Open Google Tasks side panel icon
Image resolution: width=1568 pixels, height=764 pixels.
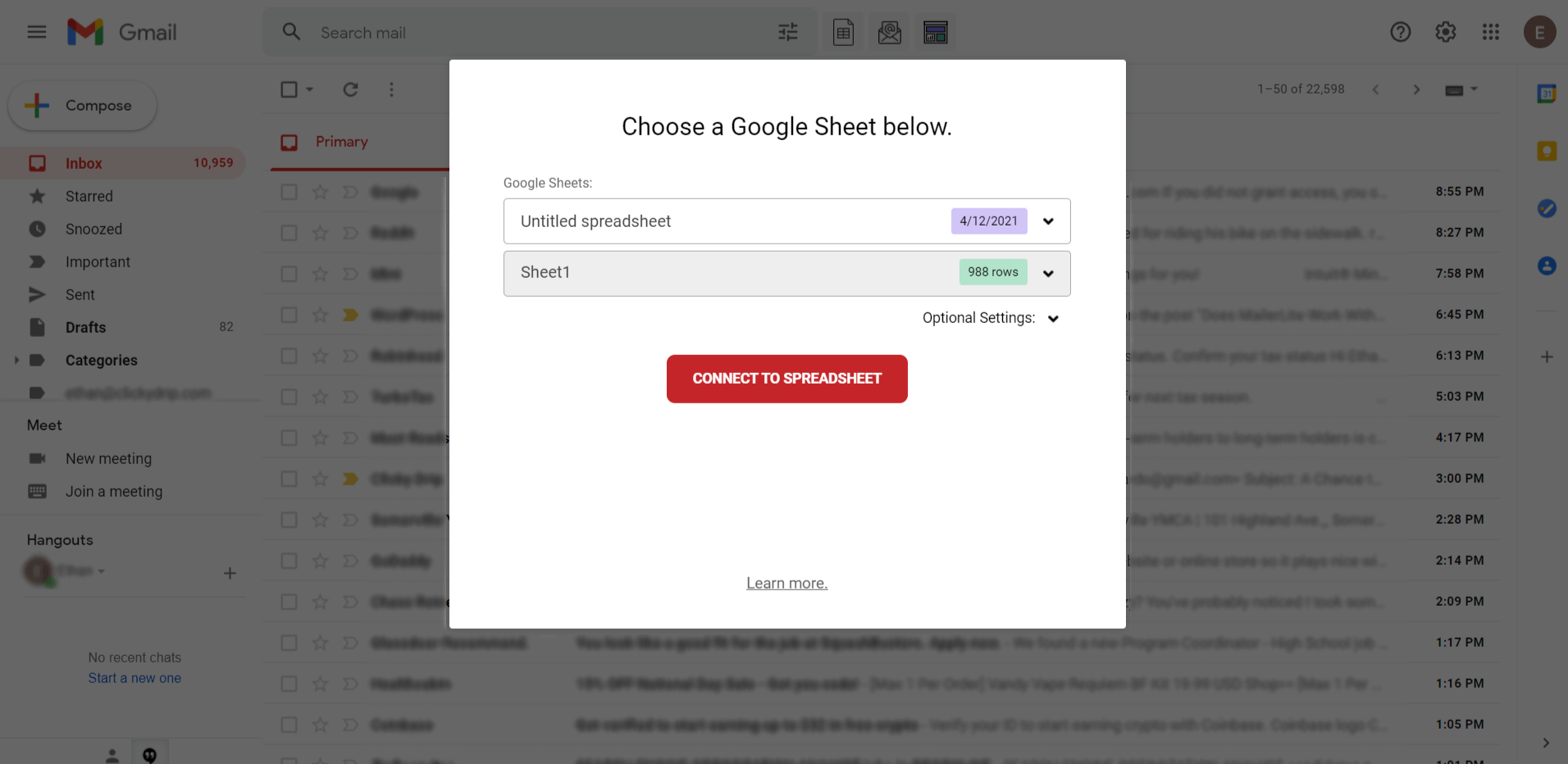1547,208
